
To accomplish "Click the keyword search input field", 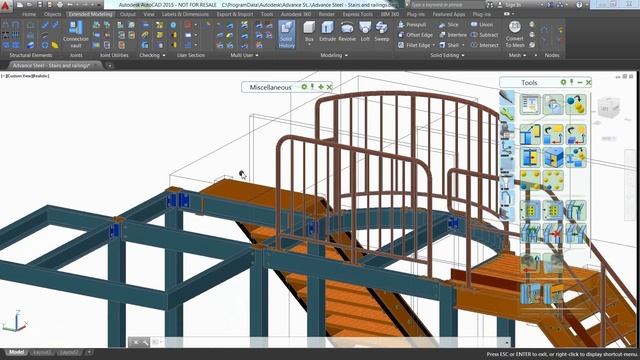I will point(447,4).
